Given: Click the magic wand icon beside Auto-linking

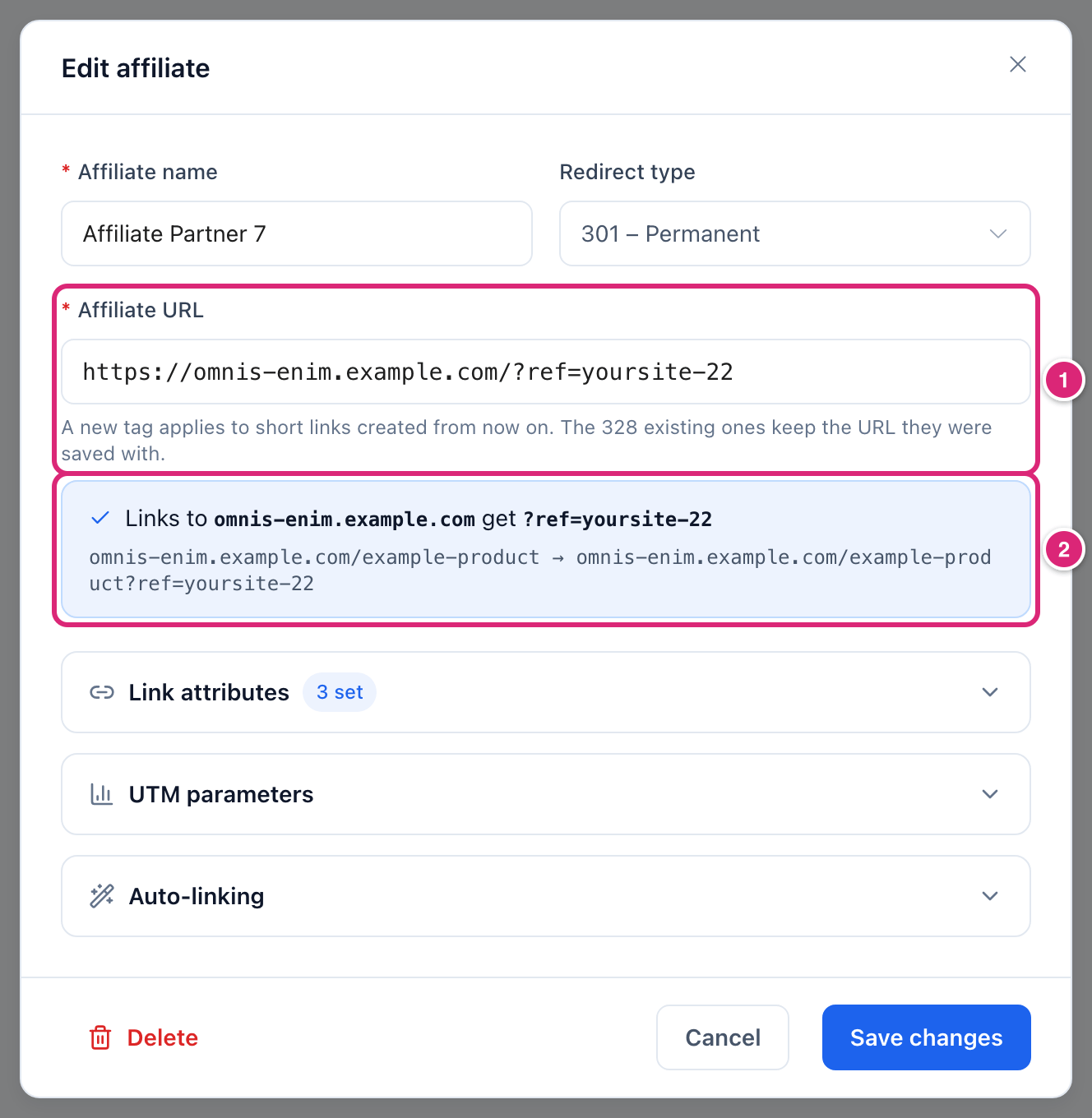Looking at the screenshot, I should [x=102, y=896].
